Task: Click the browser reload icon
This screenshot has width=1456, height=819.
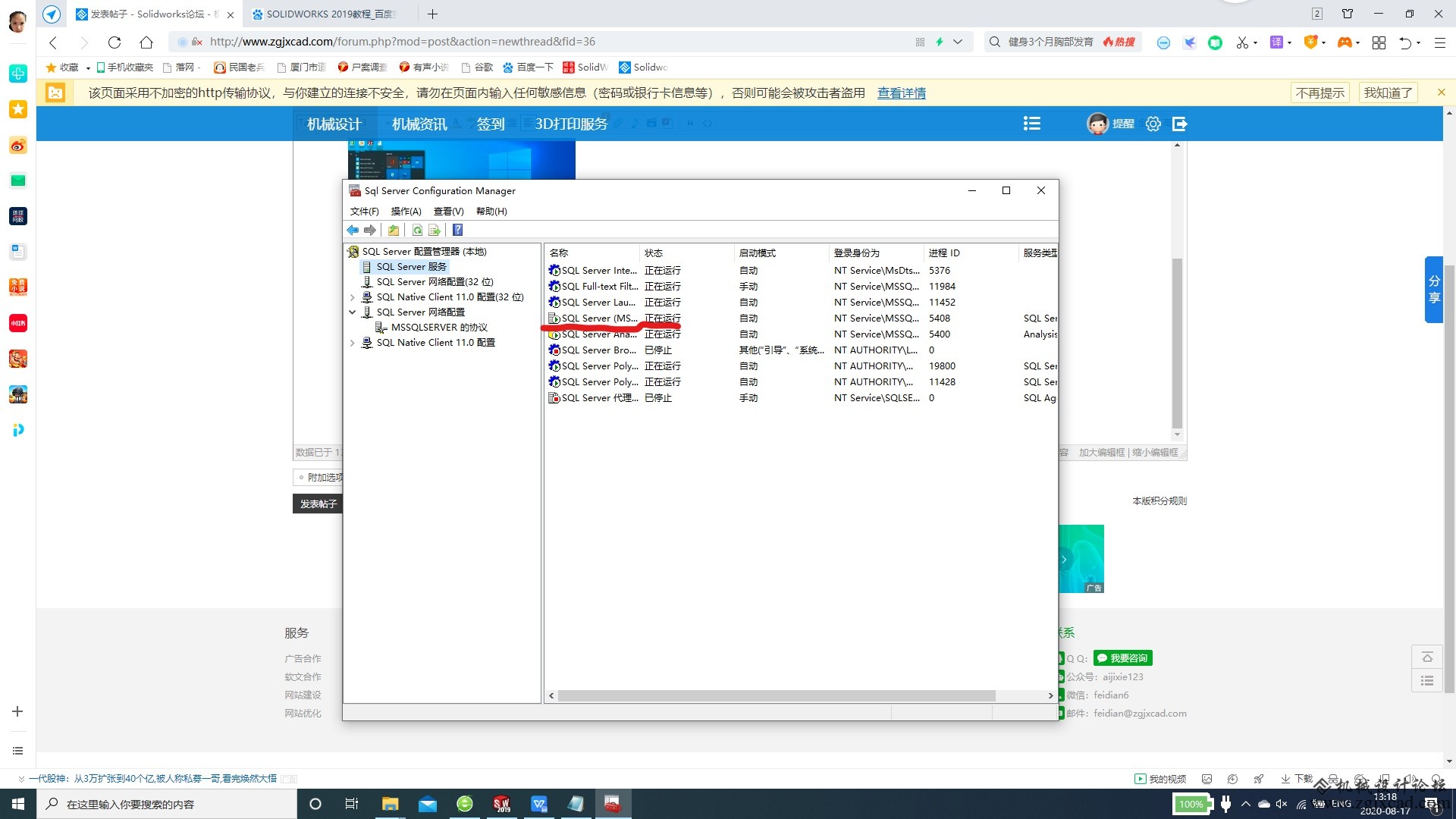Action: tap(115, 42)
